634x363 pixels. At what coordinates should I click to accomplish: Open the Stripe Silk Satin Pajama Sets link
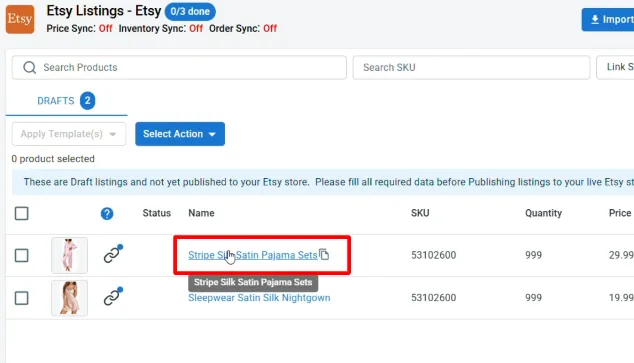coord(252,255)
